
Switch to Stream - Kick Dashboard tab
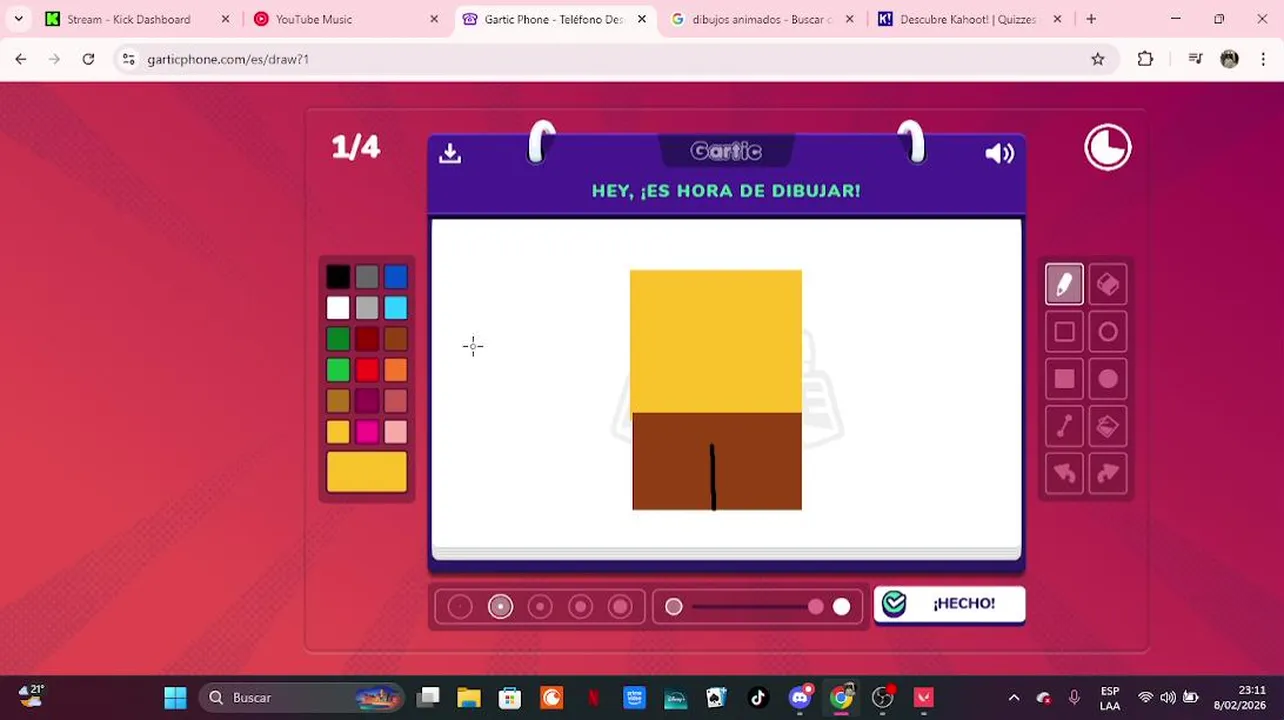[138, 19]
